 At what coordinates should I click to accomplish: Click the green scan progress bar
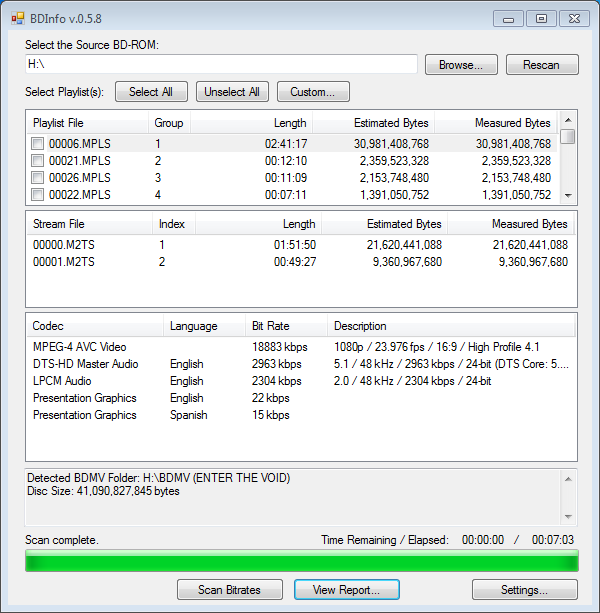pyautogui.click(x=300, y=561)
